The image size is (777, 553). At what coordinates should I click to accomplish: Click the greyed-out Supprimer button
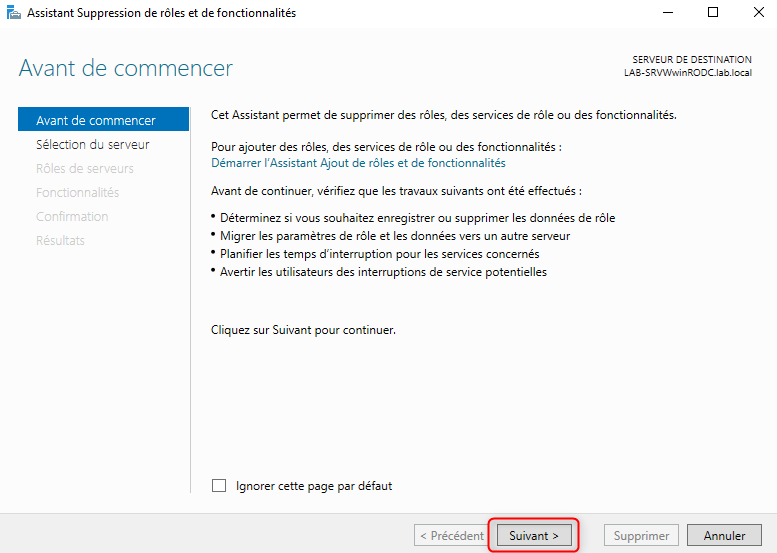coord(641,535)
